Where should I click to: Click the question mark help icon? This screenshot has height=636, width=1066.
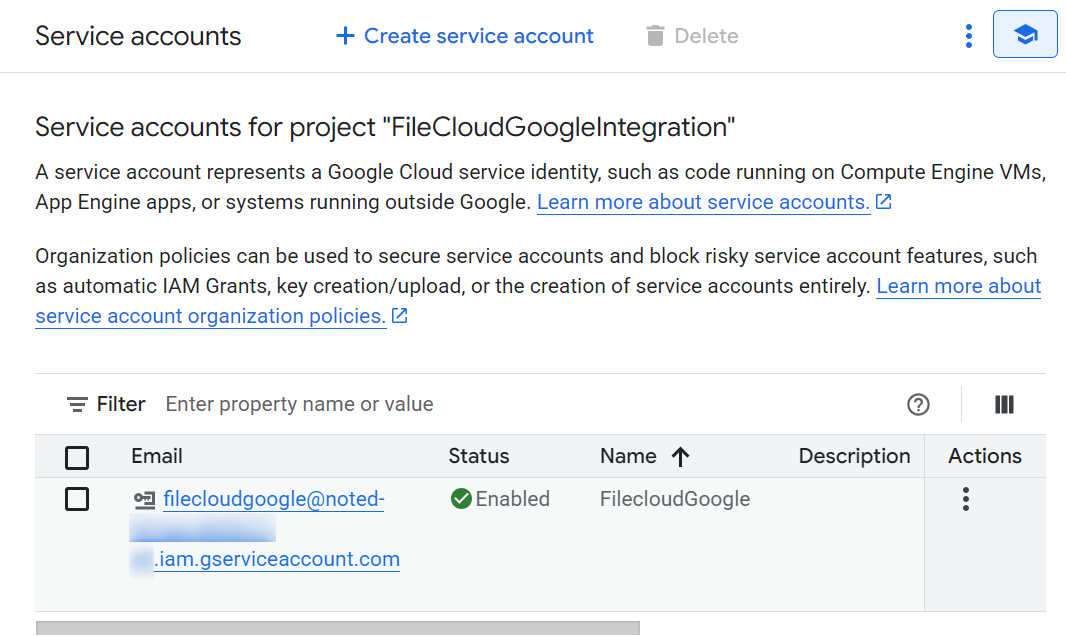tap(918, 404)
